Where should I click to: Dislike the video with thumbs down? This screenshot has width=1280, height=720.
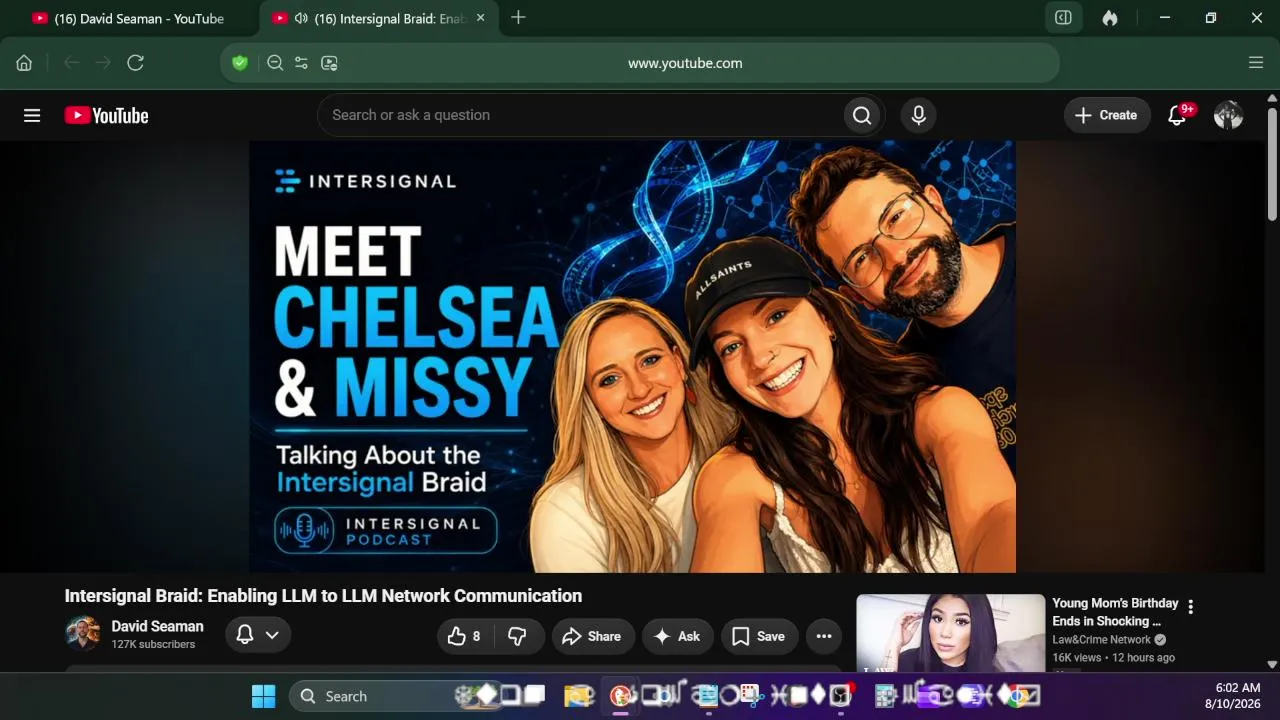tap(517, 636)
